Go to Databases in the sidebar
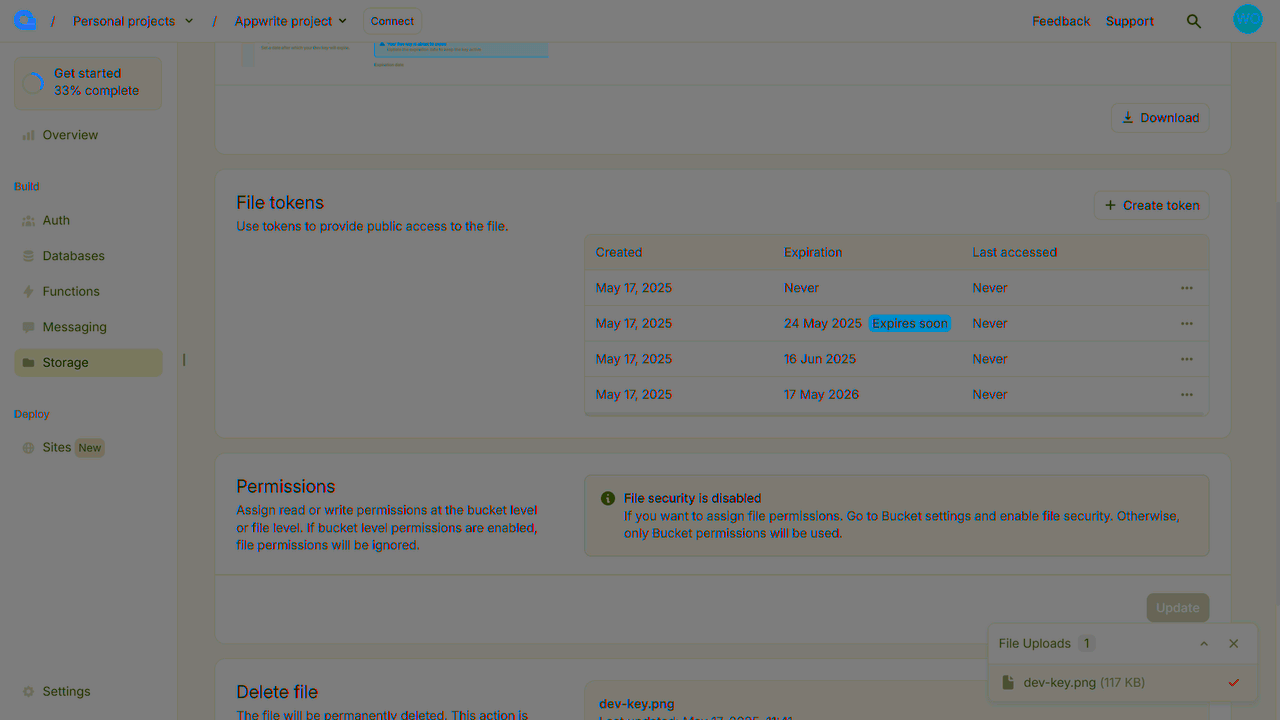Image resolution: width=1280 pixels, height=720 pixels. click(x=73, y=256)
